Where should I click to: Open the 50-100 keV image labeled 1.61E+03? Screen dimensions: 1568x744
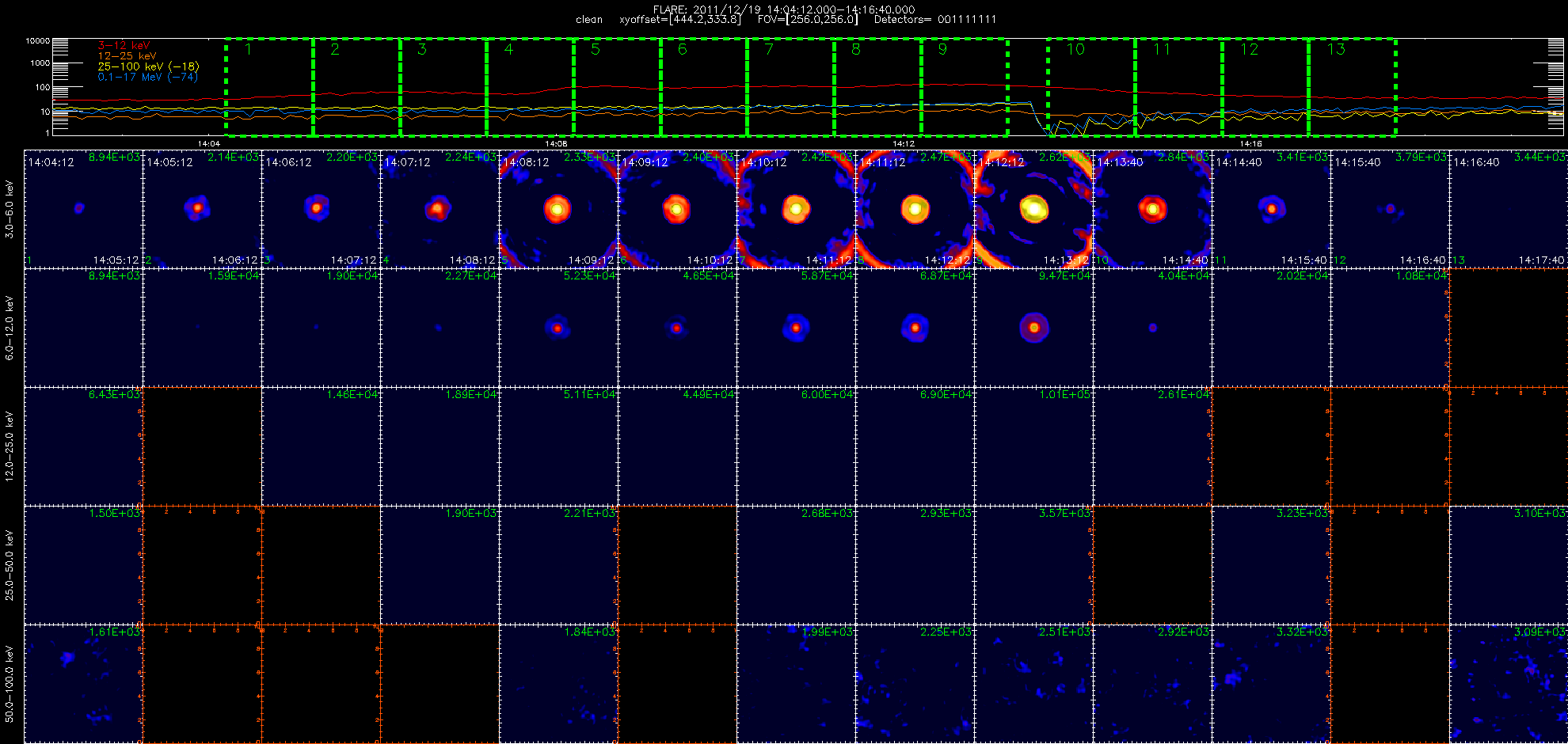tap(83, 684)
